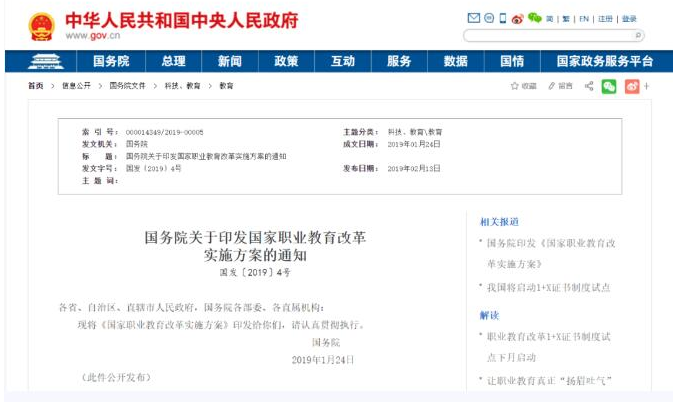The width and height of the screenshot is (689, 402).
Task: Click the Tiananmen gate home icon
Action: [46, 61]
